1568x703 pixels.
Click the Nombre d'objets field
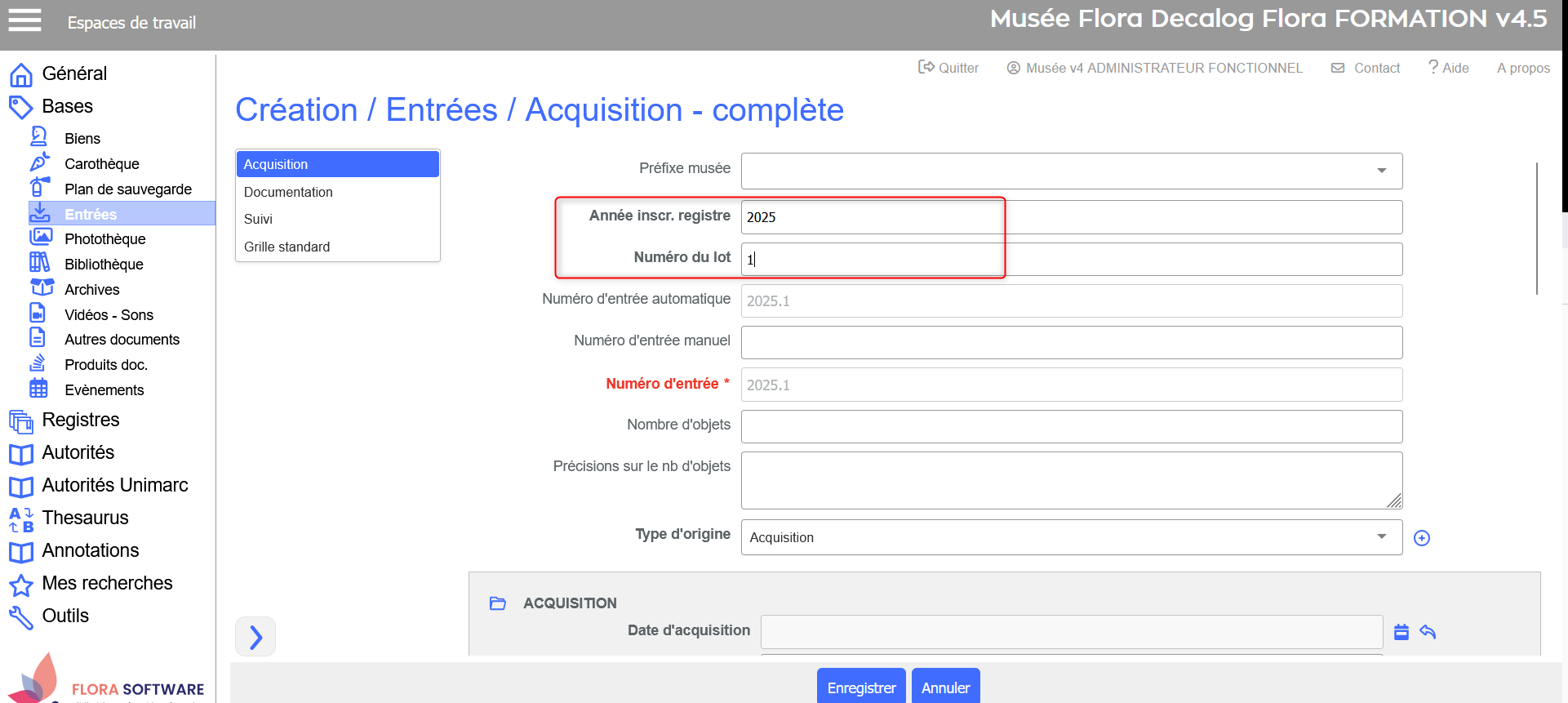click(1072, 426)
